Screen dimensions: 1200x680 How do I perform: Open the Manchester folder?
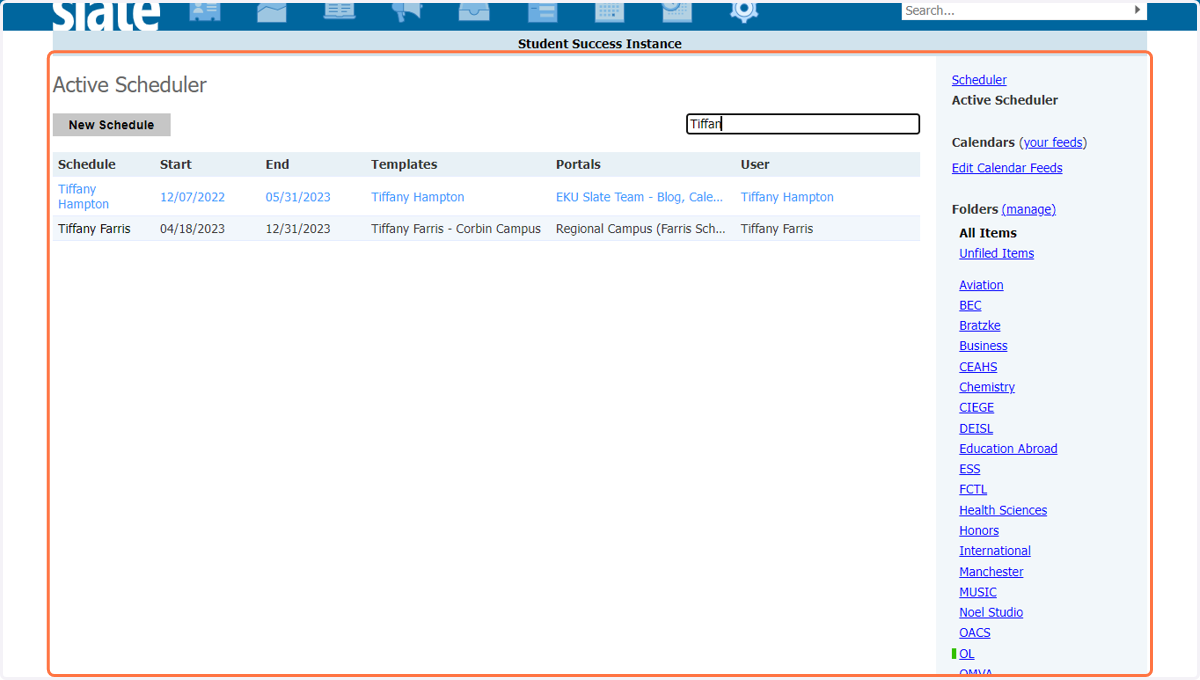991,572
